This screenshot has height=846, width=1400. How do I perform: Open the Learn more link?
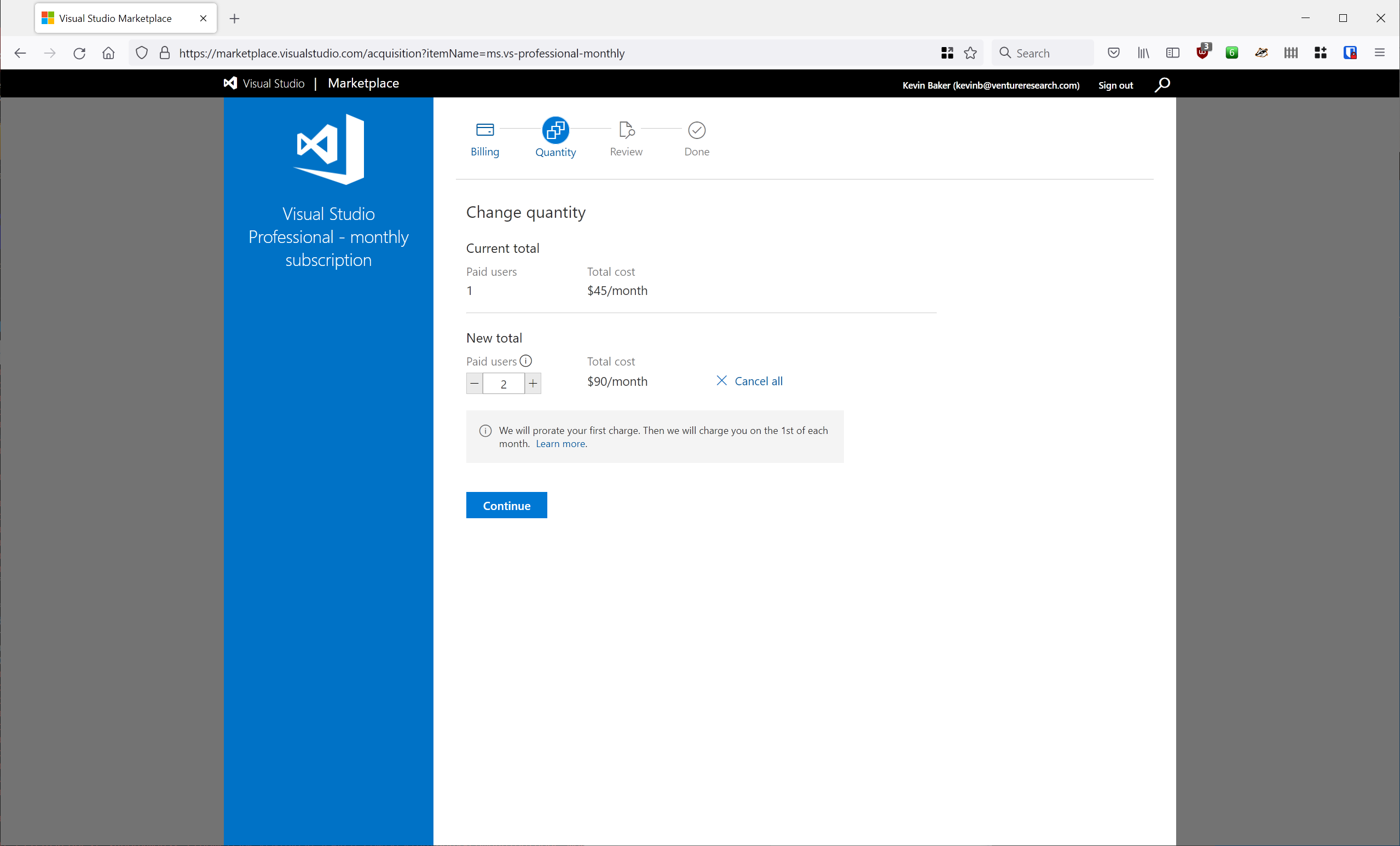[560, 444]
